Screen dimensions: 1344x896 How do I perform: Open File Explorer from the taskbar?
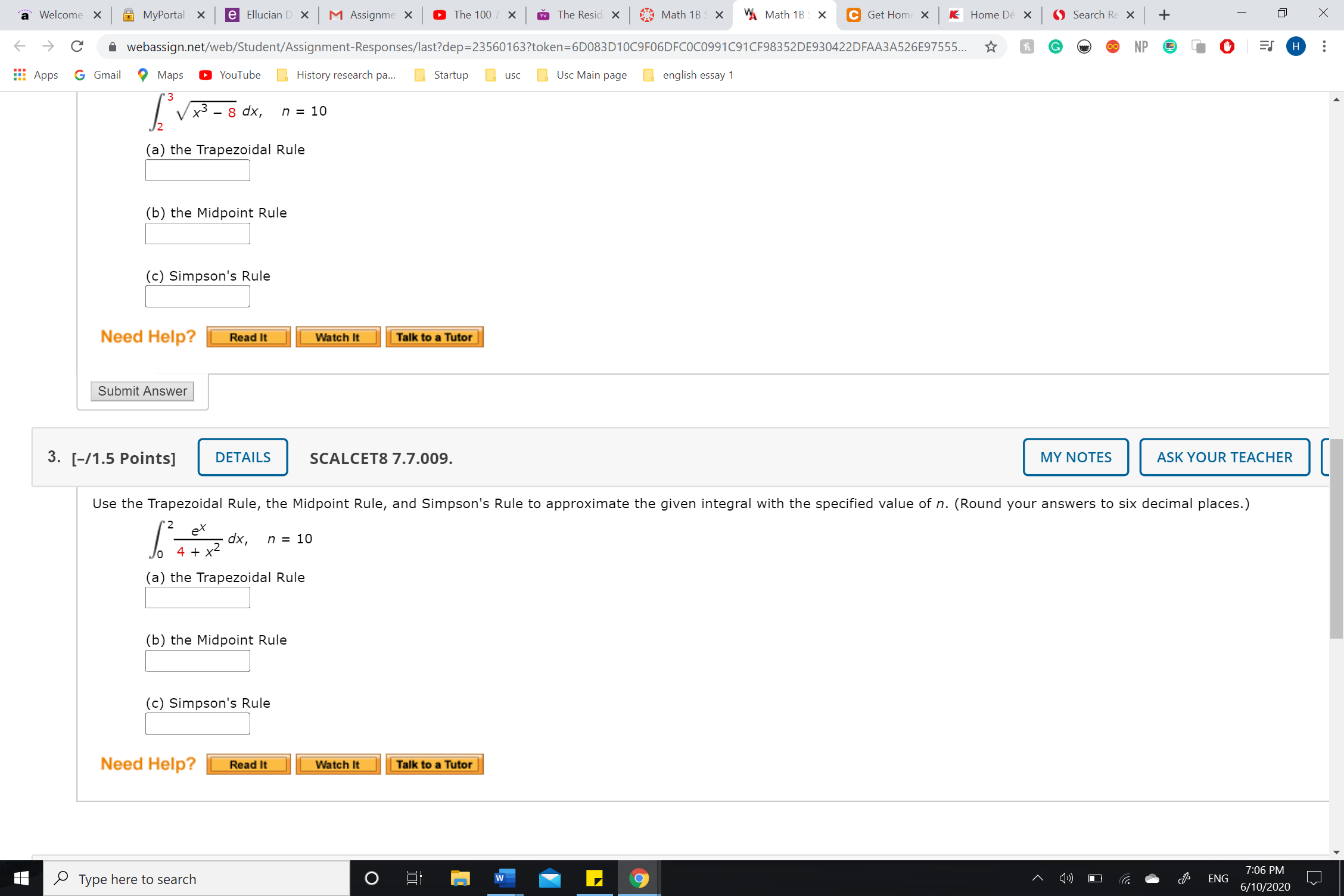(x=460, y=878)
